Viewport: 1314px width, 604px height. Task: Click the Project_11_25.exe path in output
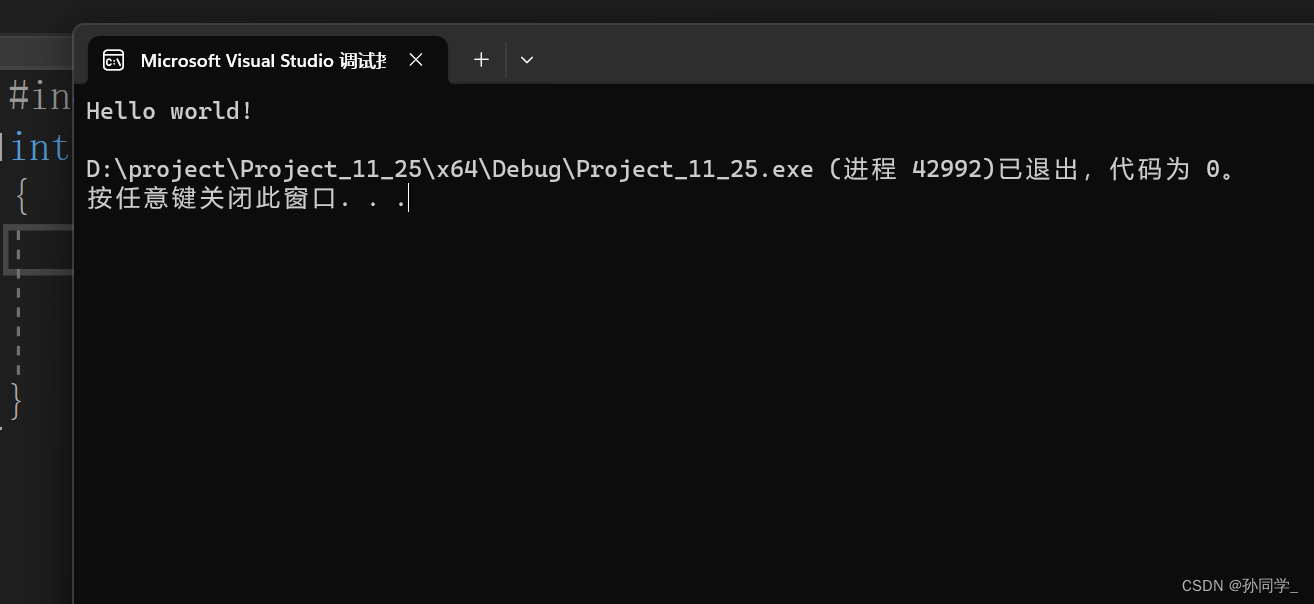click(449, 169)
